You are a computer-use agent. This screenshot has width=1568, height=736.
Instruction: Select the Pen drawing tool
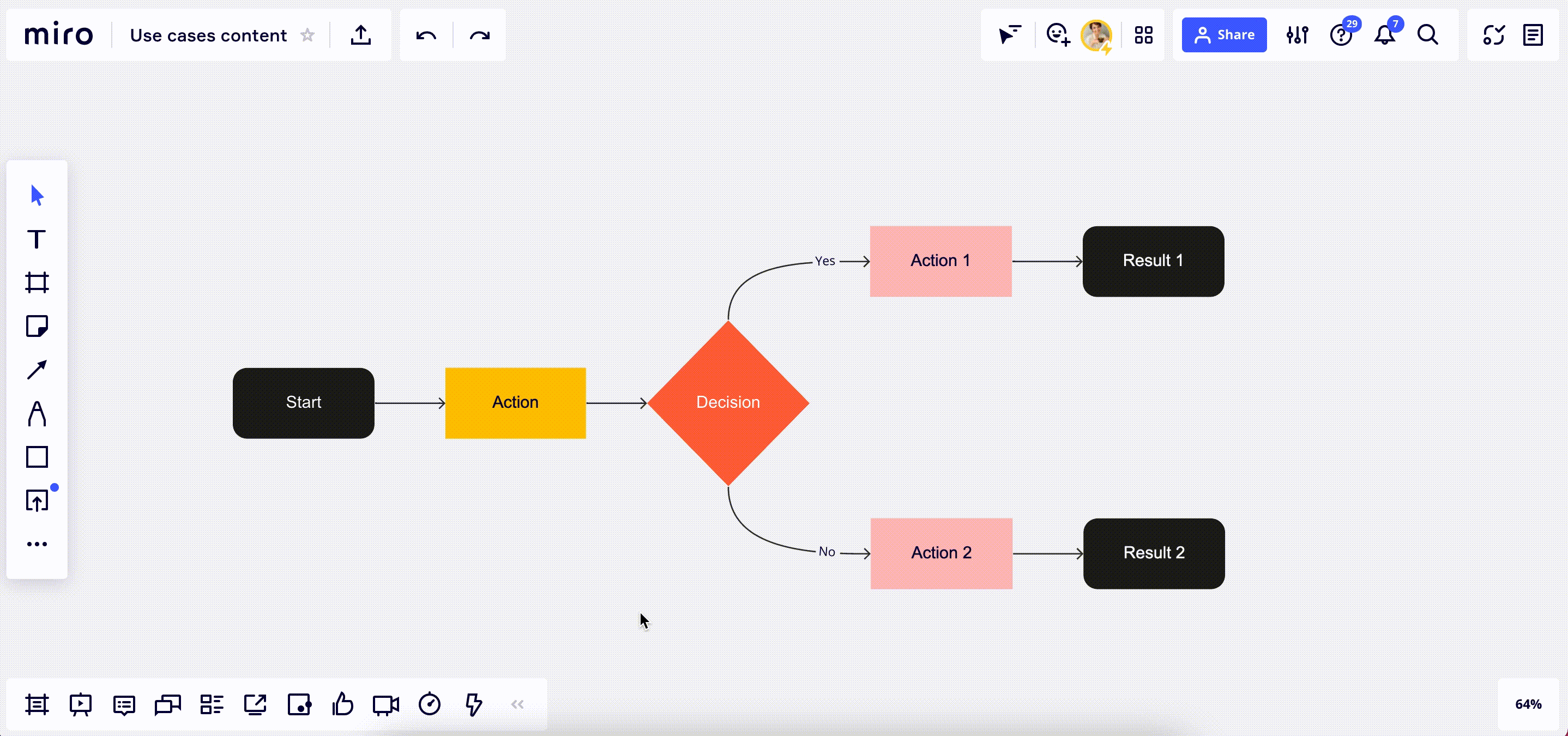[x=37, y=413]
